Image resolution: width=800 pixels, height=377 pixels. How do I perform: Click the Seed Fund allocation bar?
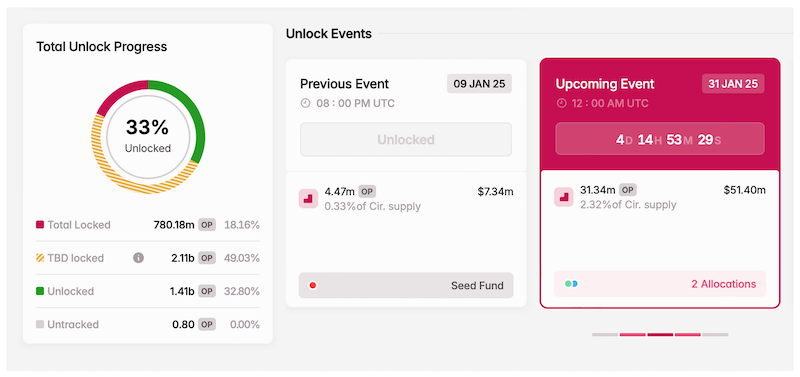(x=406, y=285)
